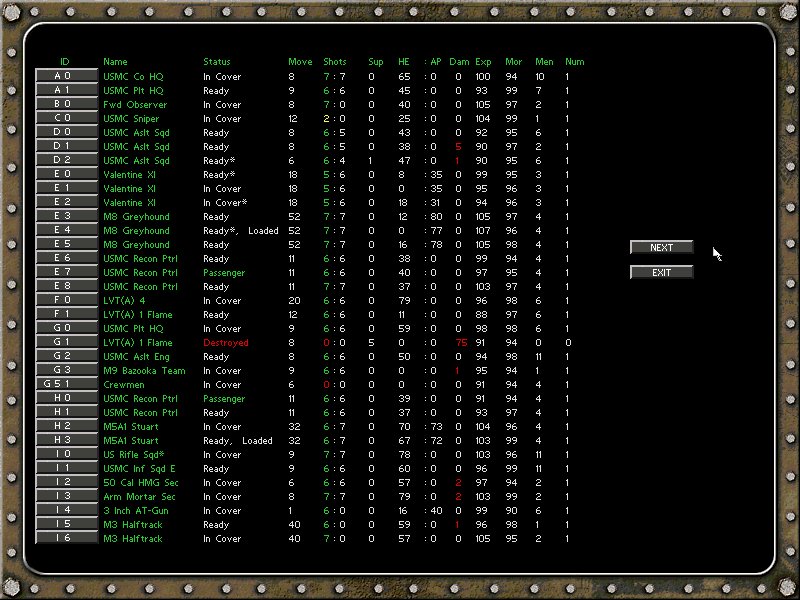Open unit E 3 via ID button
The height and width of the screenshot is (600, 800).
click(x=66, y=216)
